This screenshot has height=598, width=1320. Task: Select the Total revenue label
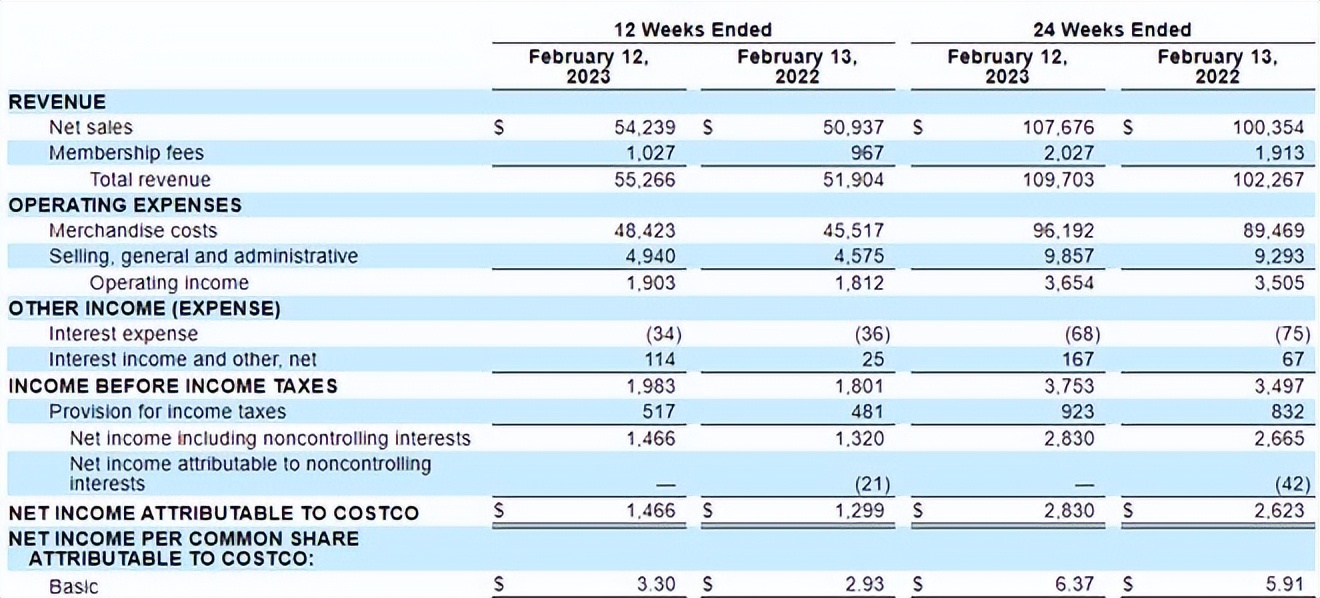click(150, 179)
